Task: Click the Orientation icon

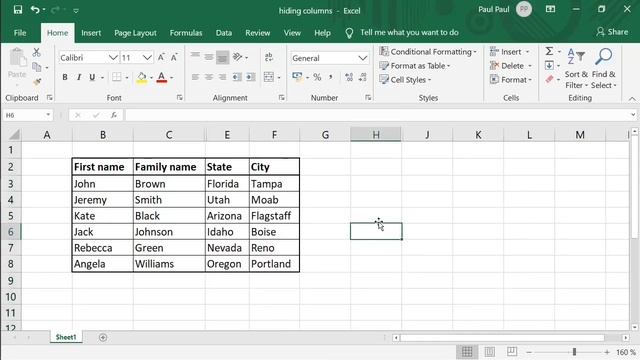Action: [x=238, y=57]
